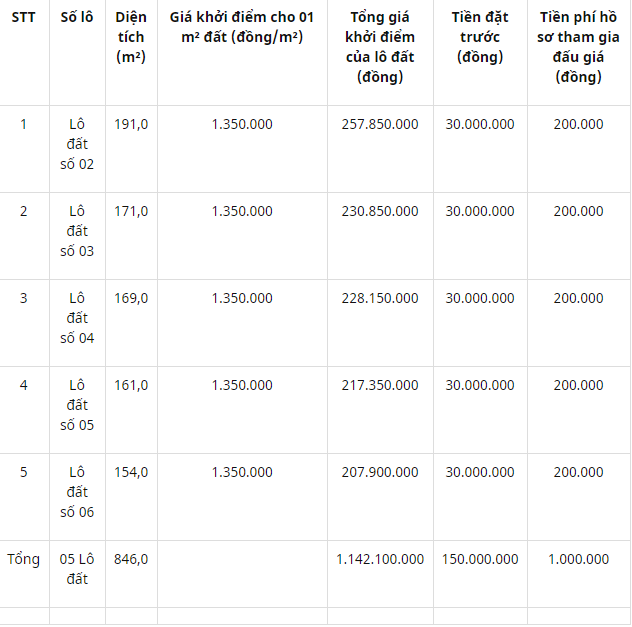632x627 pixels.
Task: Select the value 228.150.000
Action: pyautogui.click(x=380, y=298)
